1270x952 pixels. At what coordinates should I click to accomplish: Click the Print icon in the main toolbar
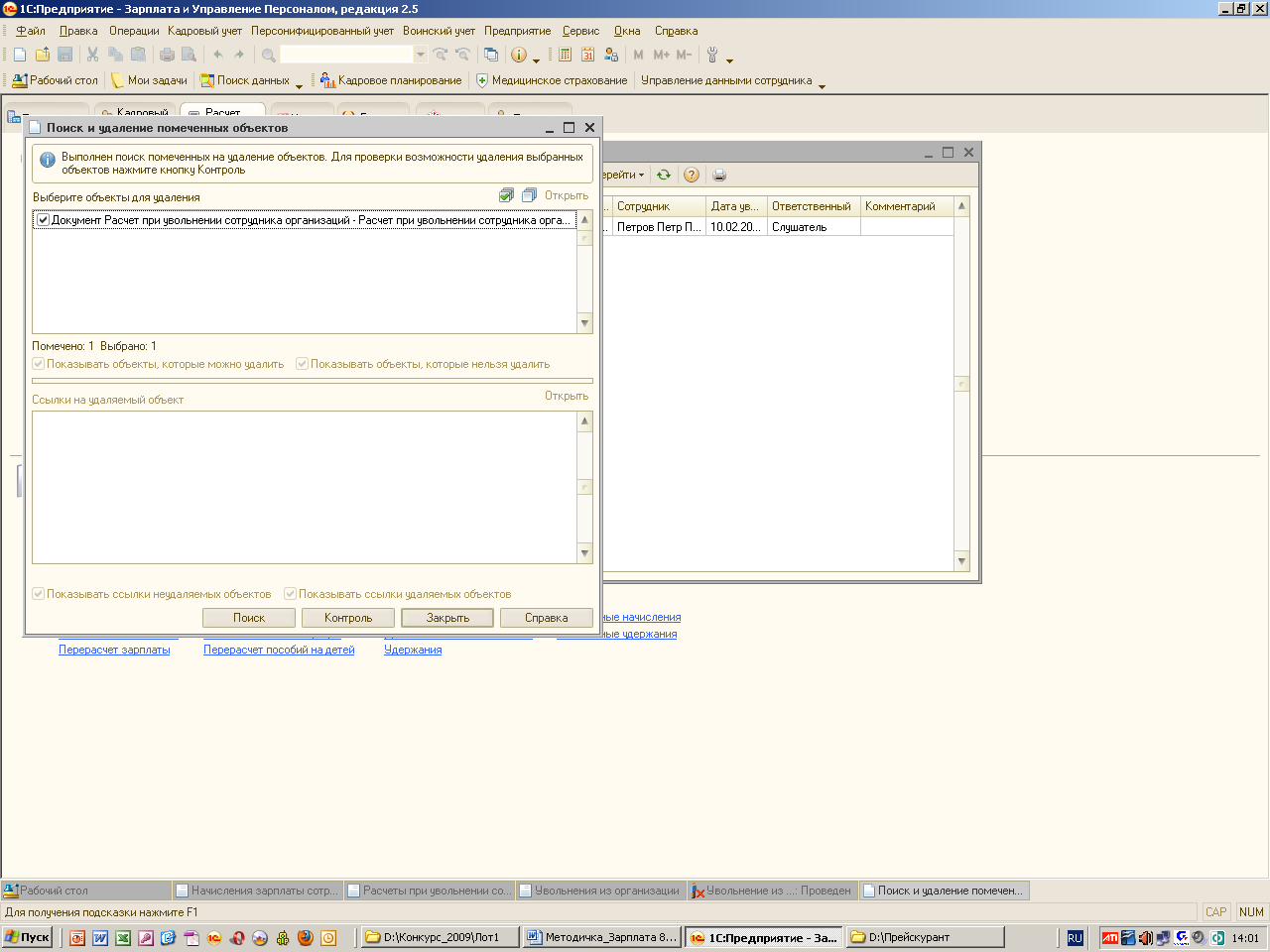coord(167,55)
